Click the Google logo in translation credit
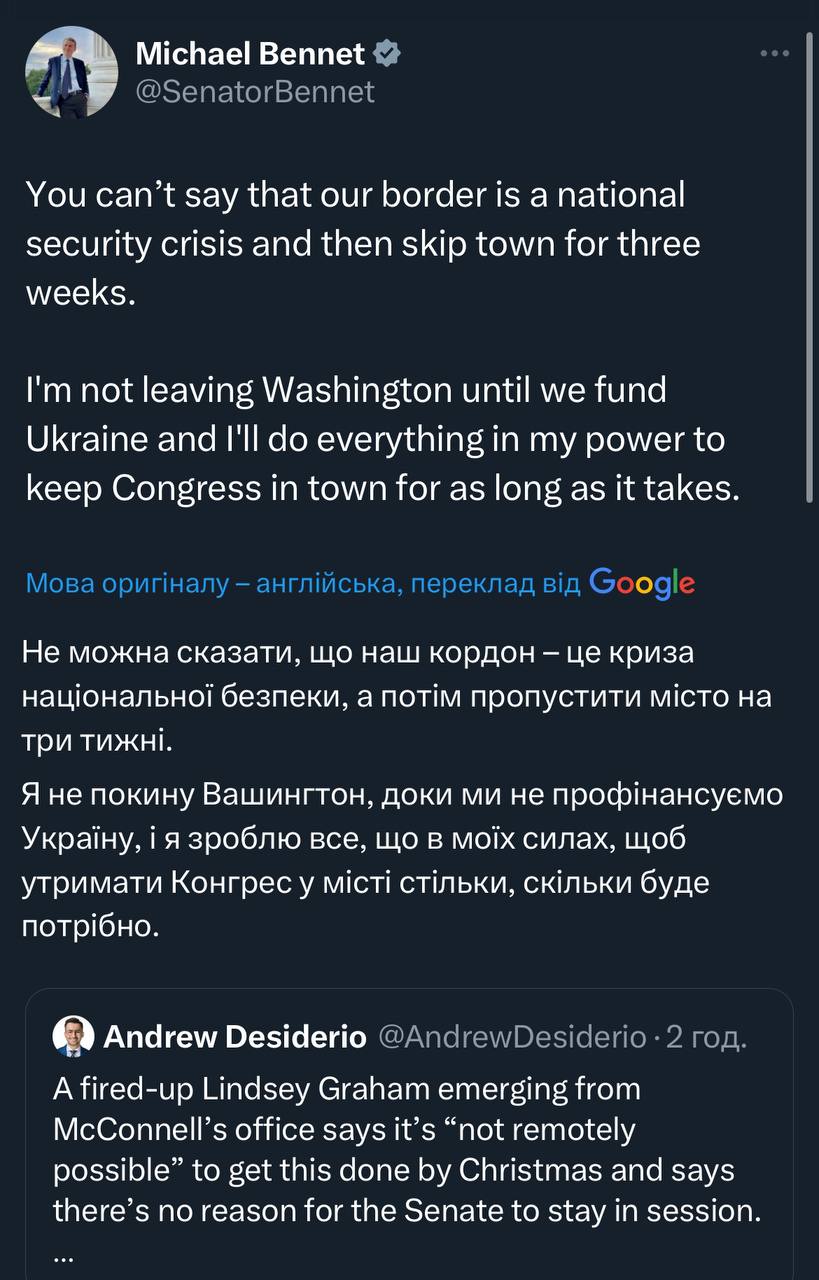 pyautogui.click(x=642, y=583)
